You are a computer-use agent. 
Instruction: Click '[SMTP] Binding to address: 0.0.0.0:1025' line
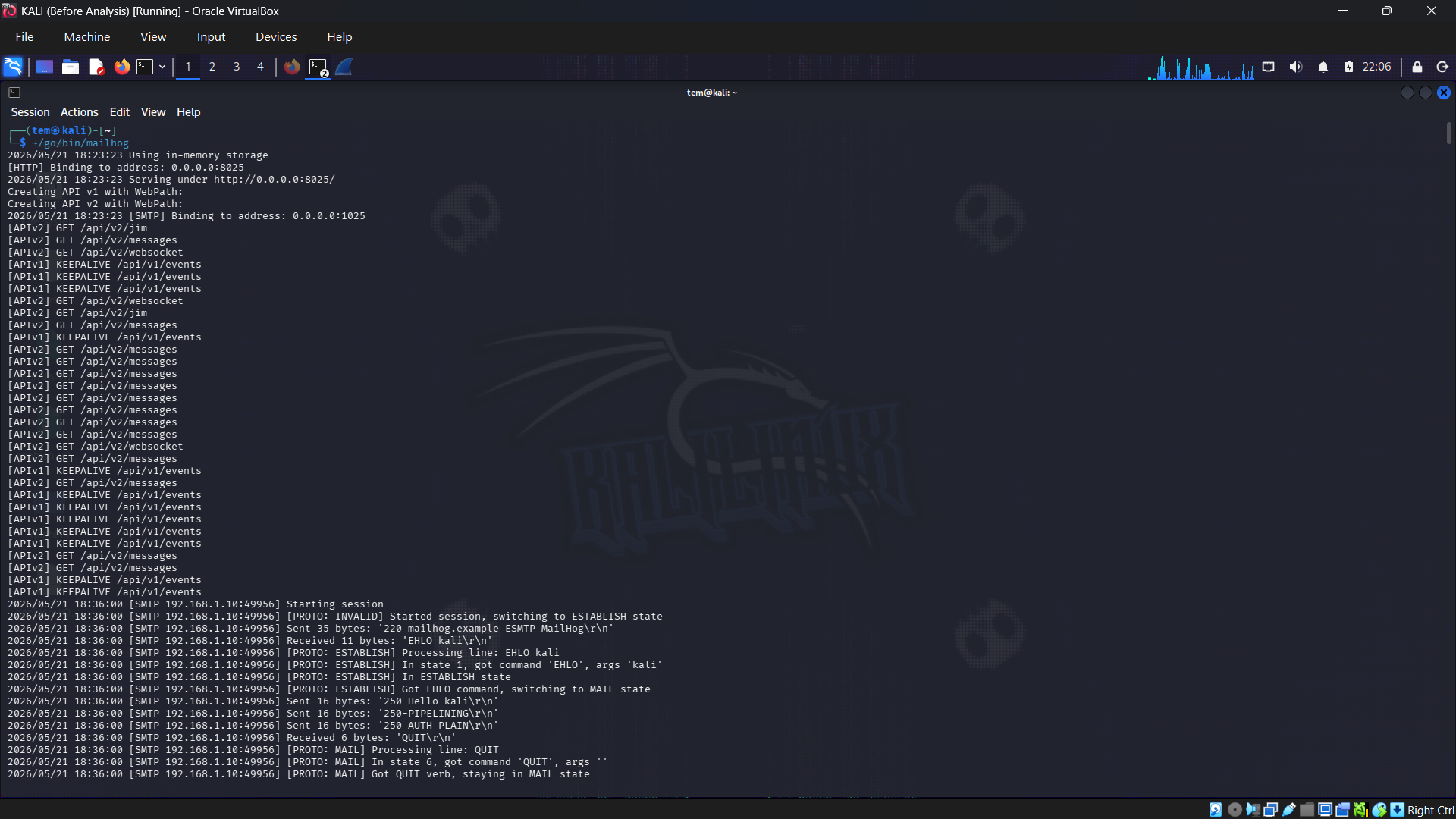(x=187, y=216)
